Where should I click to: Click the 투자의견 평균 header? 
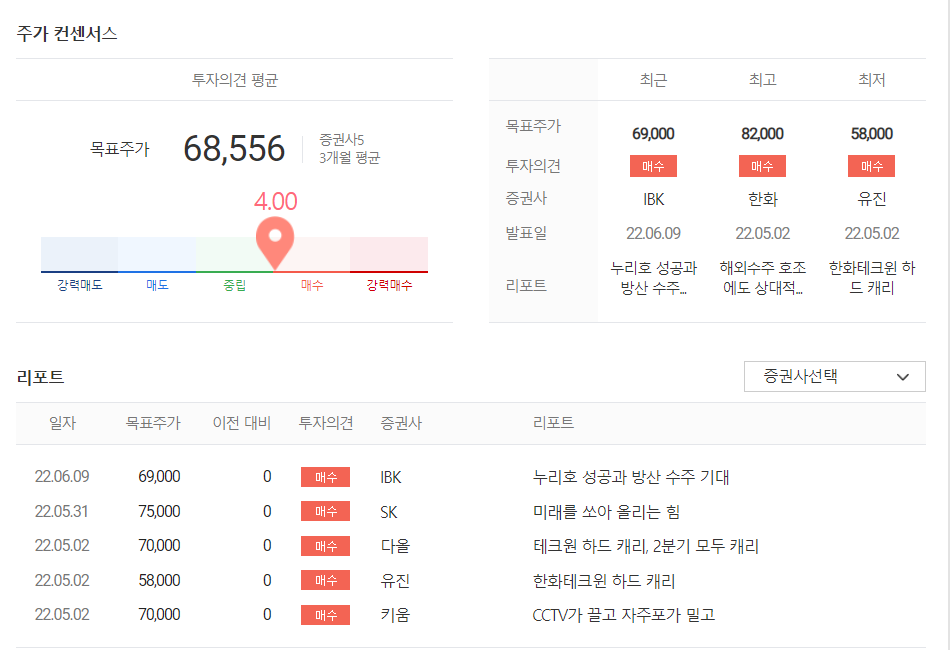click(x=234, y=80)
